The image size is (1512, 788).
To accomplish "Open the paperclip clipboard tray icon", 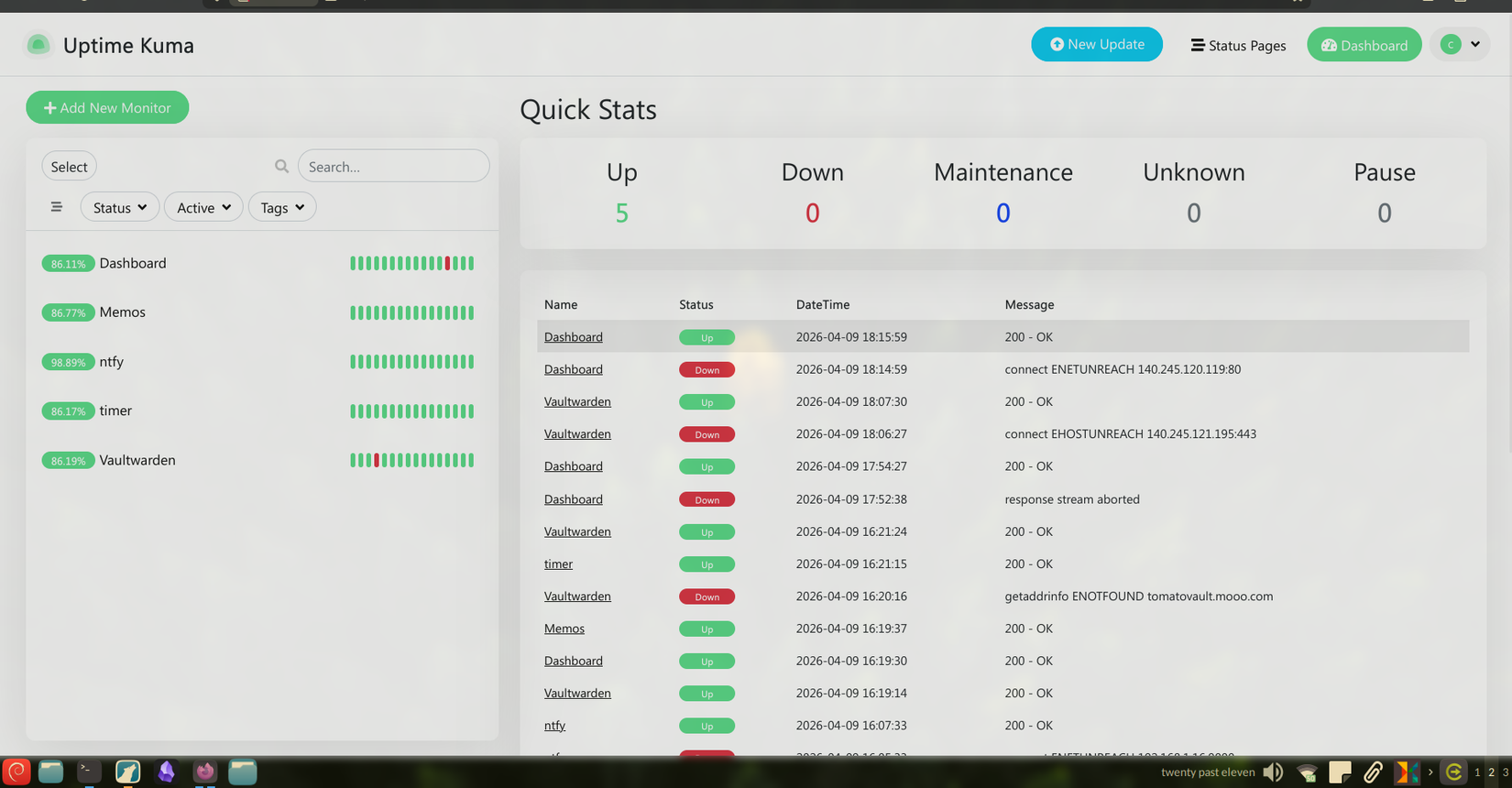I will 1373,772.
